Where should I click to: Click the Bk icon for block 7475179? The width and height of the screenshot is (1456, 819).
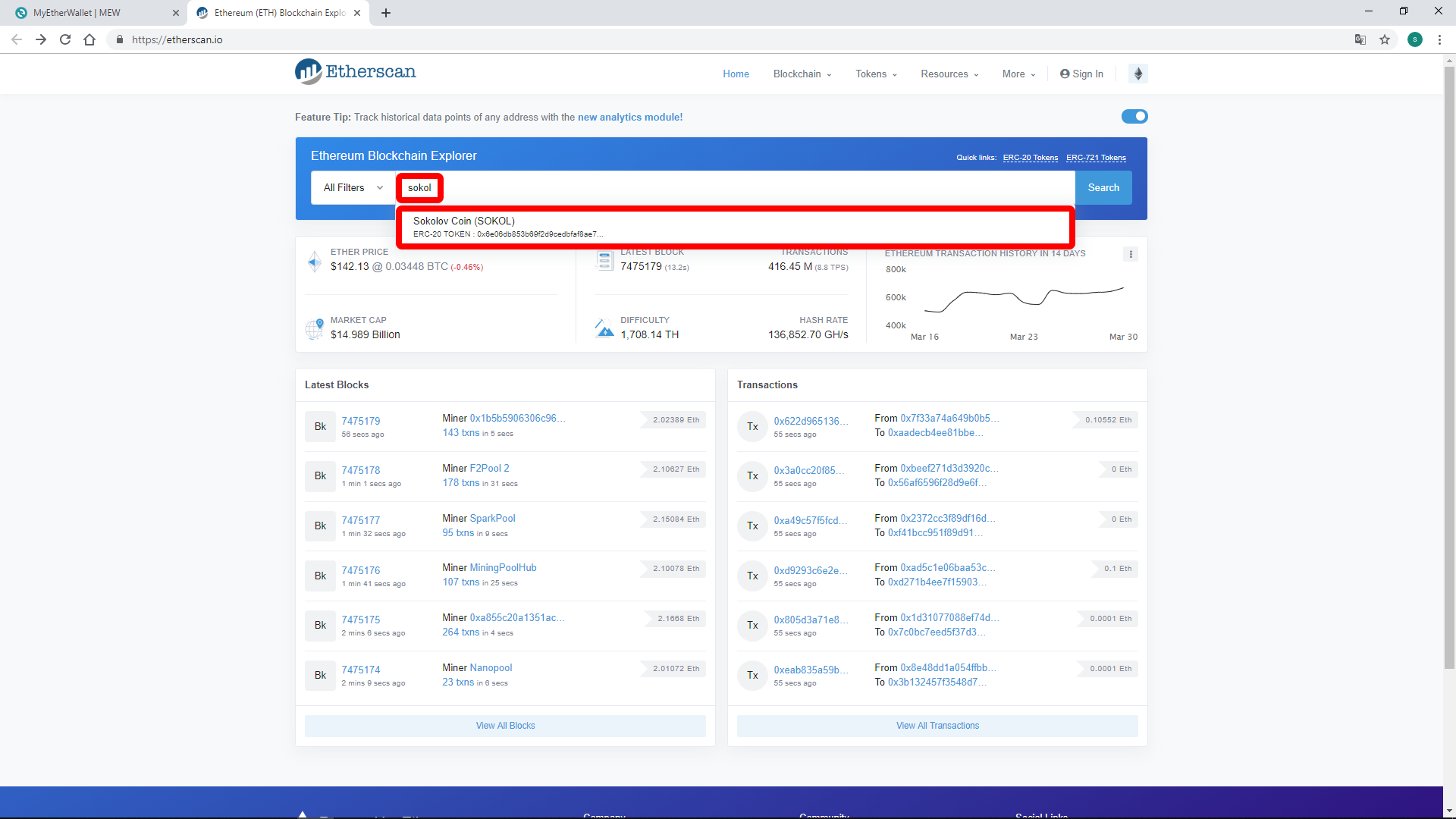pyautogui.click(x=320, y=427)
